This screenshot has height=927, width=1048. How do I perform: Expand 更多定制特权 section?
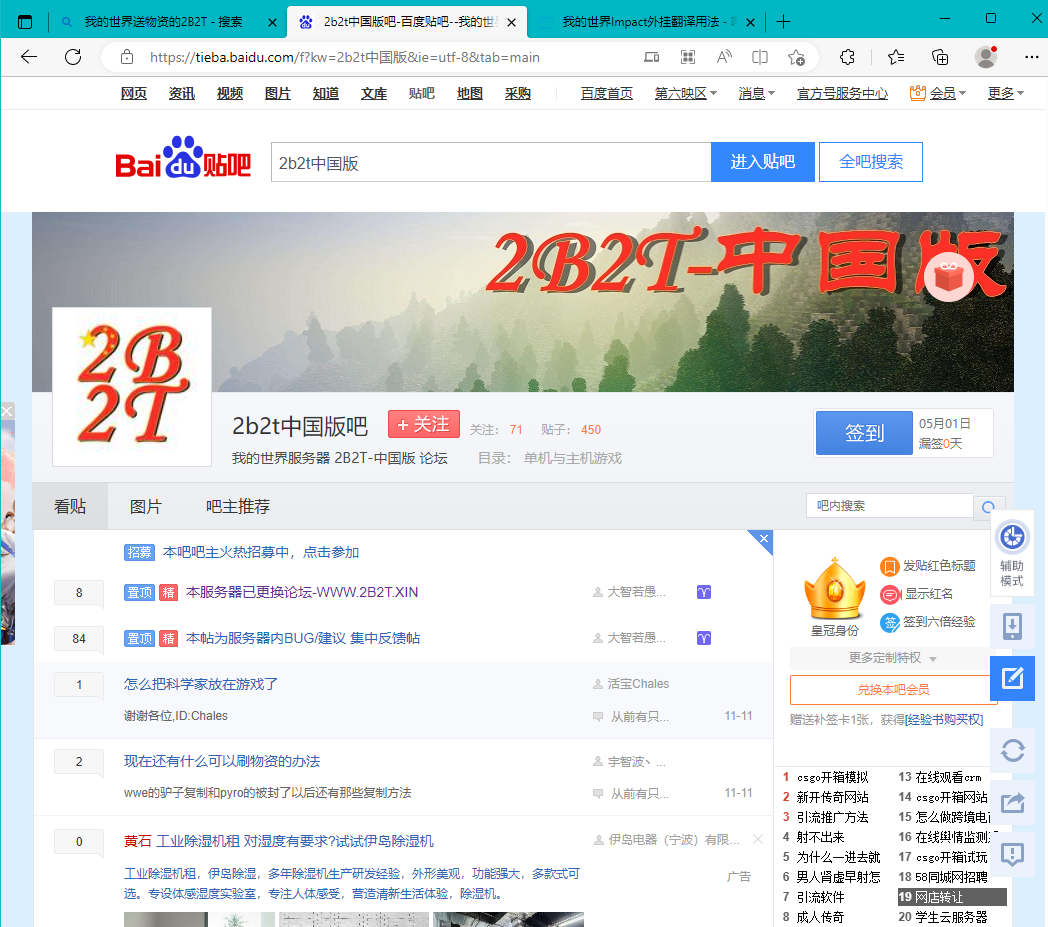892,658
